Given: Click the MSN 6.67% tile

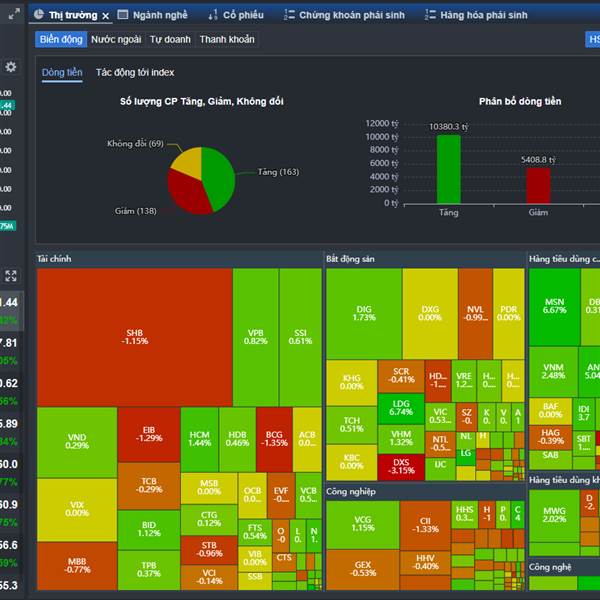Looking at the screenshot, I should (554, 307).
